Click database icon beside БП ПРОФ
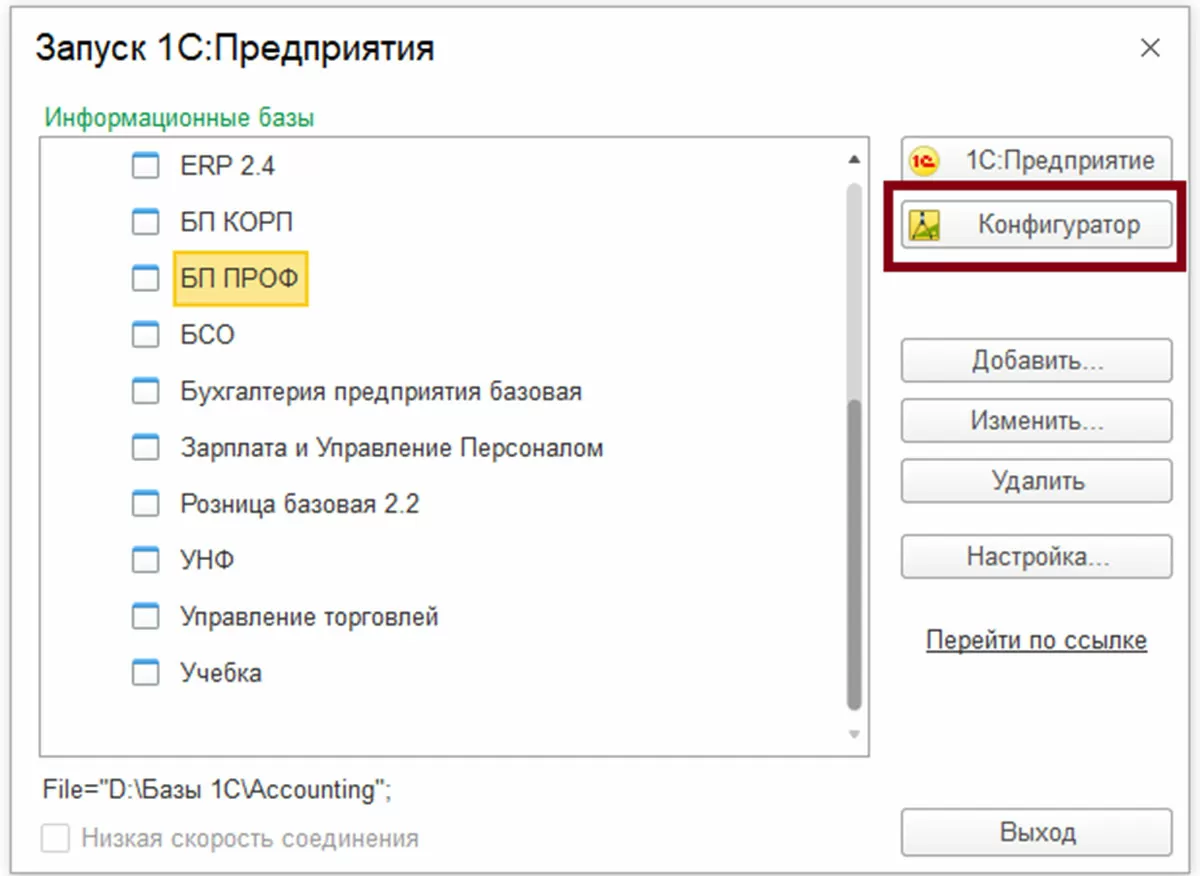The height and width of the screenshot is (876, 1200). click(x=146, y=278)
